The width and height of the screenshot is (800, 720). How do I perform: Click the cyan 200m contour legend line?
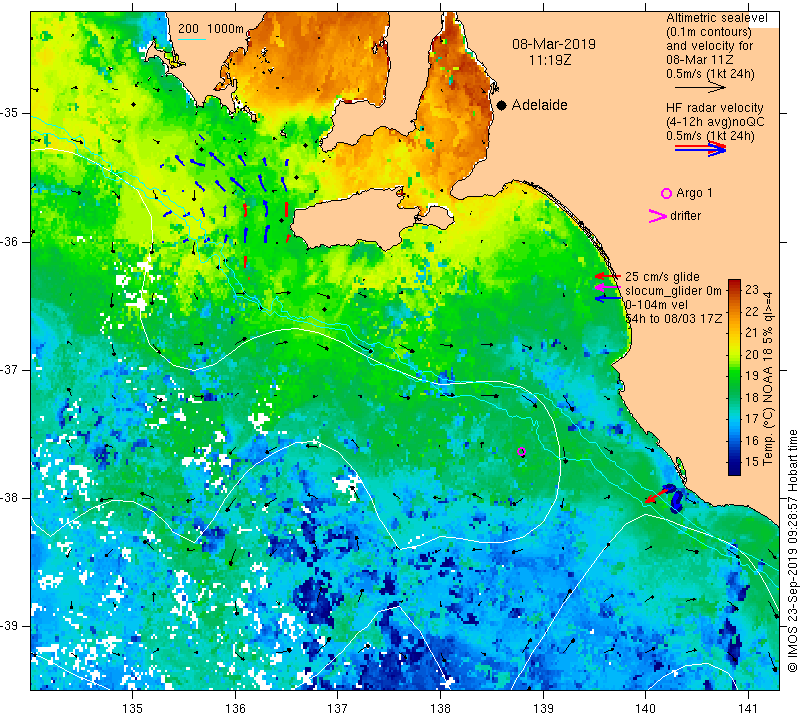point(191,39)
